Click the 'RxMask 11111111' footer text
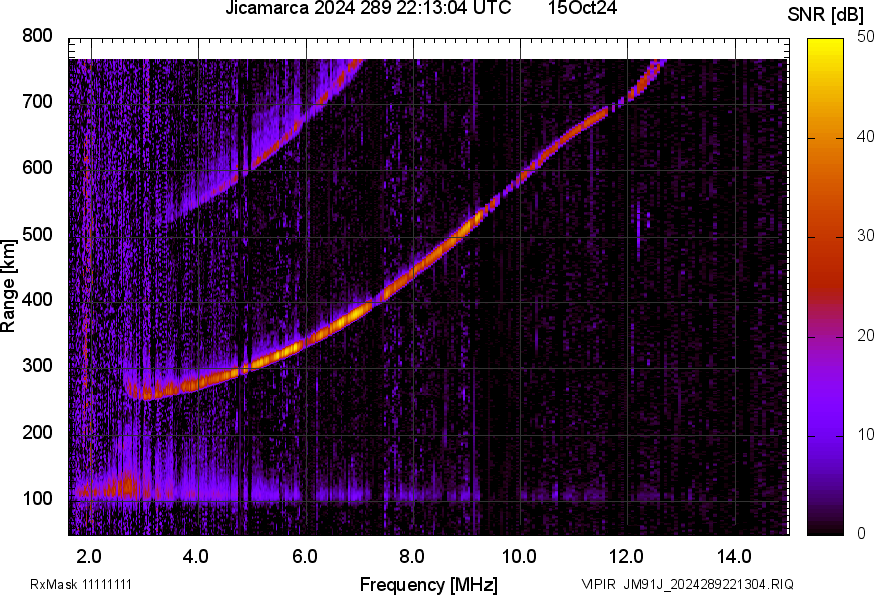The width and height of the screenshot is (874, 595). [81, 584]
